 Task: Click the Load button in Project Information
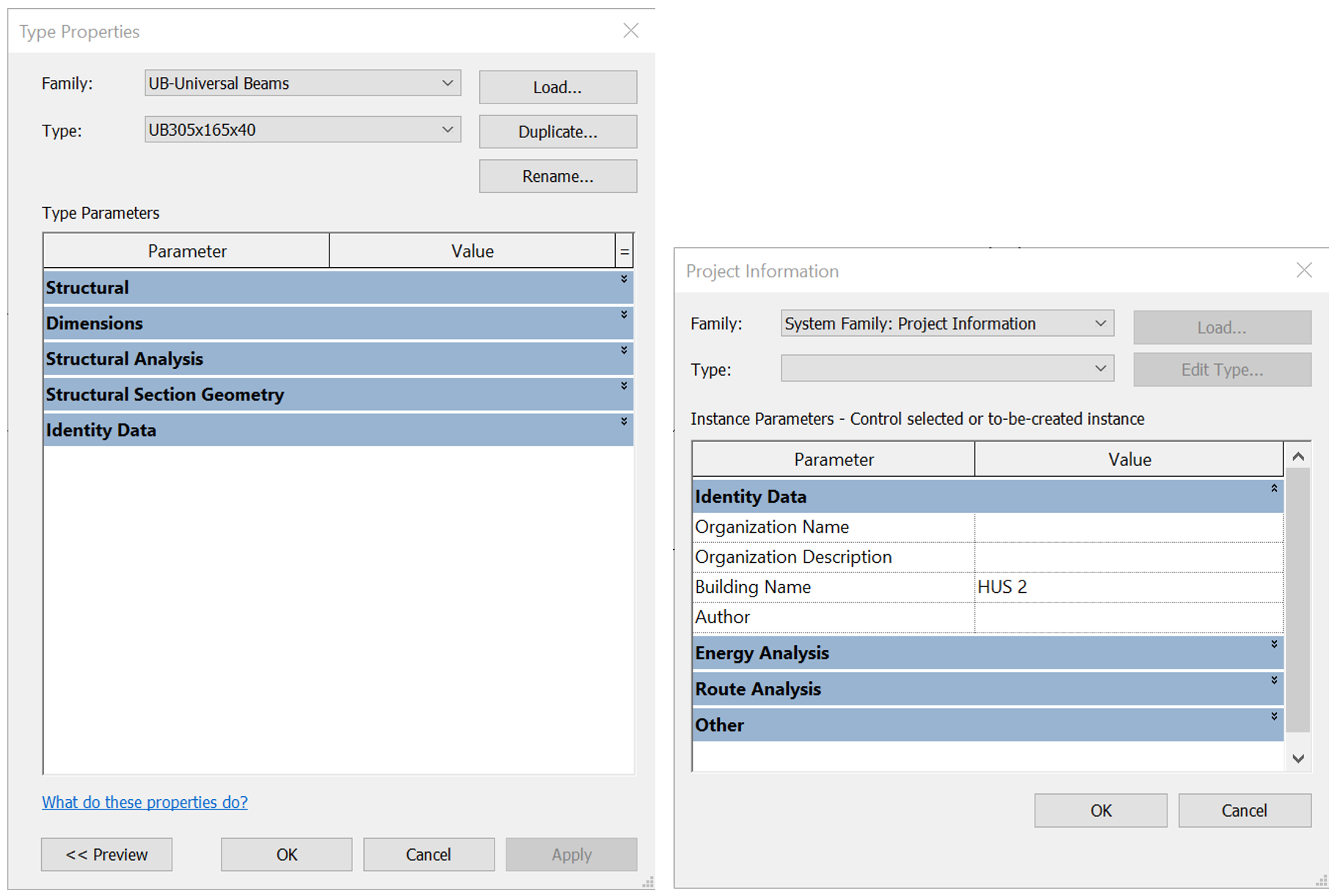point(1222,327)
